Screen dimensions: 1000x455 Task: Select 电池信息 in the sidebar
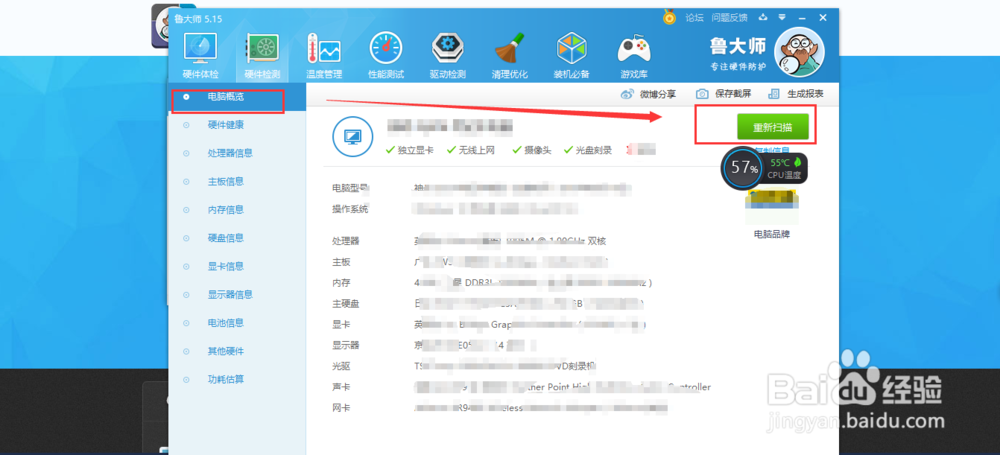pos(226,323)
